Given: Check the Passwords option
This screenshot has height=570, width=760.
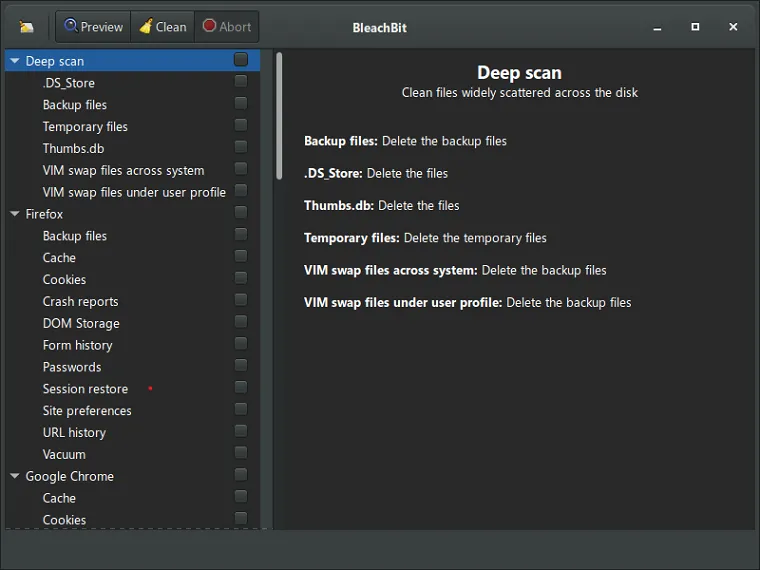Looking at the screenshot, I should (x=241, y=365).
